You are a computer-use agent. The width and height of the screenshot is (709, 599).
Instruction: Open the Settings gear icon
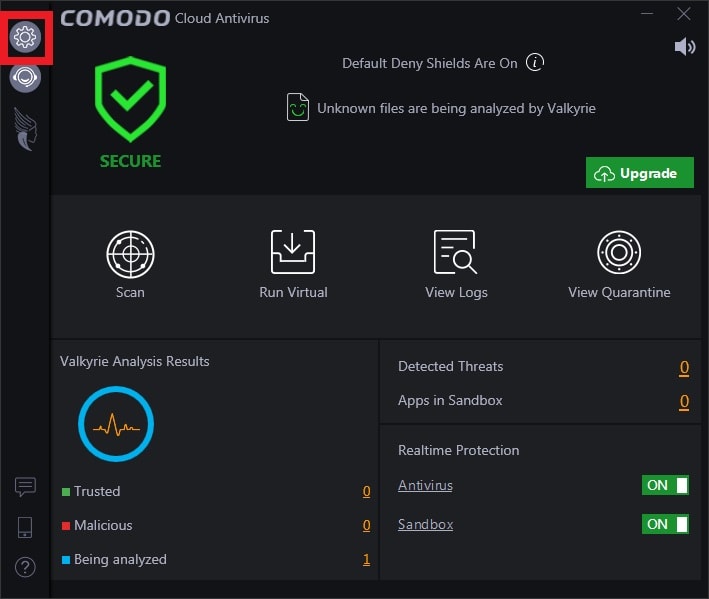click(25, 37)
